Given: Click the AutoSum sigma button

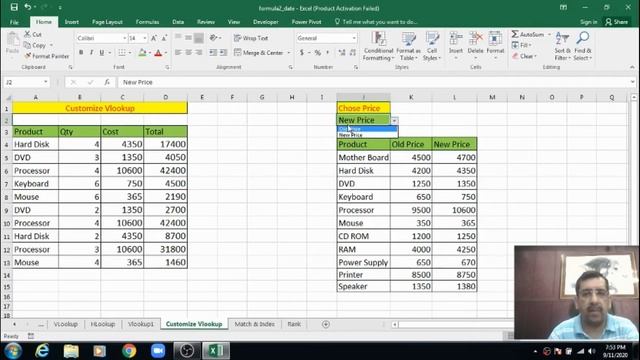Looking at the screenshot, I should pyautogui.click(x=527, y=34).
